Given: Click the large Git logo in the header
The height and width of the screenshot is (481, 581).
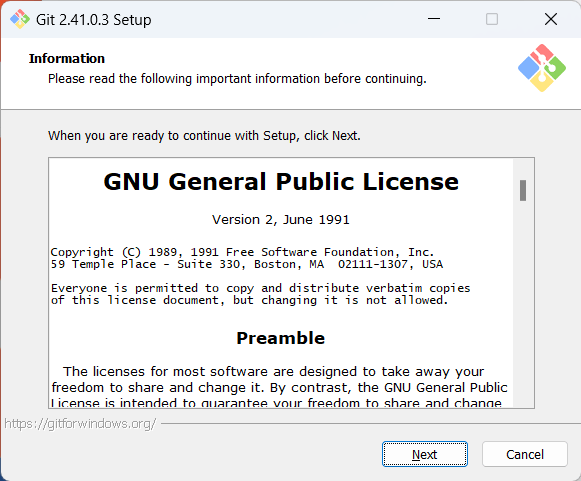Looking at the screenshot, I should pyautogui.click(x=542, y=68).
